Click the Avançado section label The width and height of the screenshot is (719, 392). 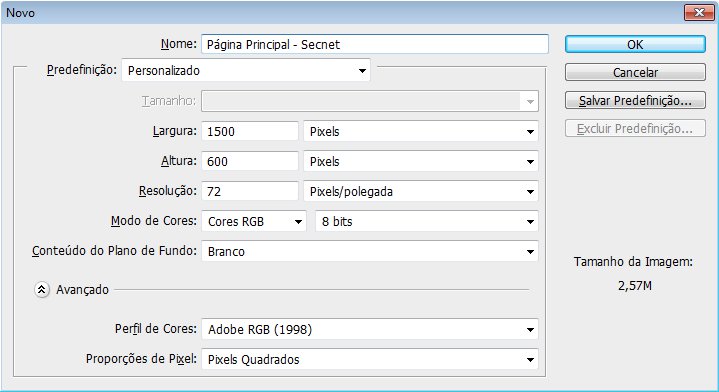tap(83, 290)
